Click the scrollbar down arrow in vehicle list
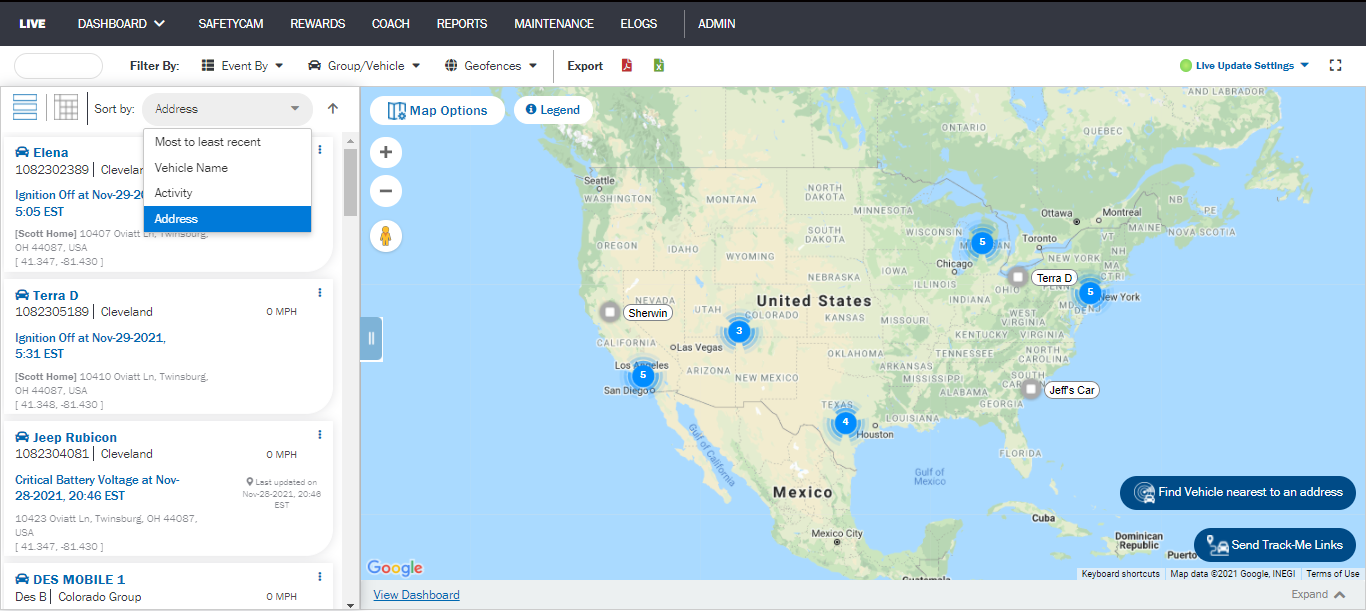Screen dimensions: 1366x611 350,605
